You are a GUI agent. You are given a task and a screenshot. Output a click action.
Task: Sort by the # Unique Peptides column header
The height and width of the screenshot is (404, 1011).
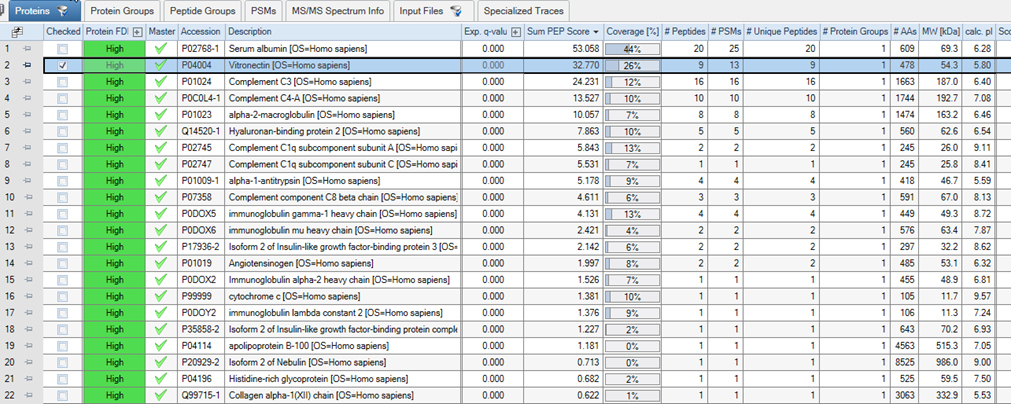[x=782, y=32]
